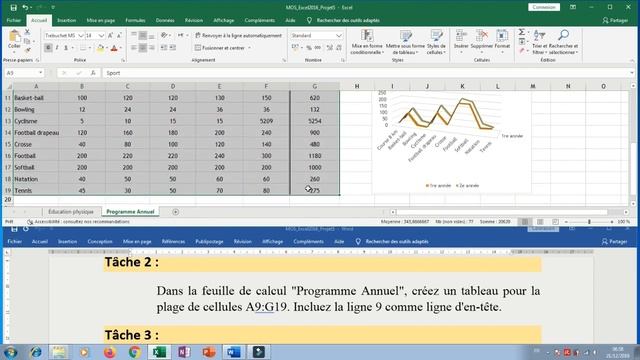
Task: Open the Word Conception tab
Action: tap(100, 242)
